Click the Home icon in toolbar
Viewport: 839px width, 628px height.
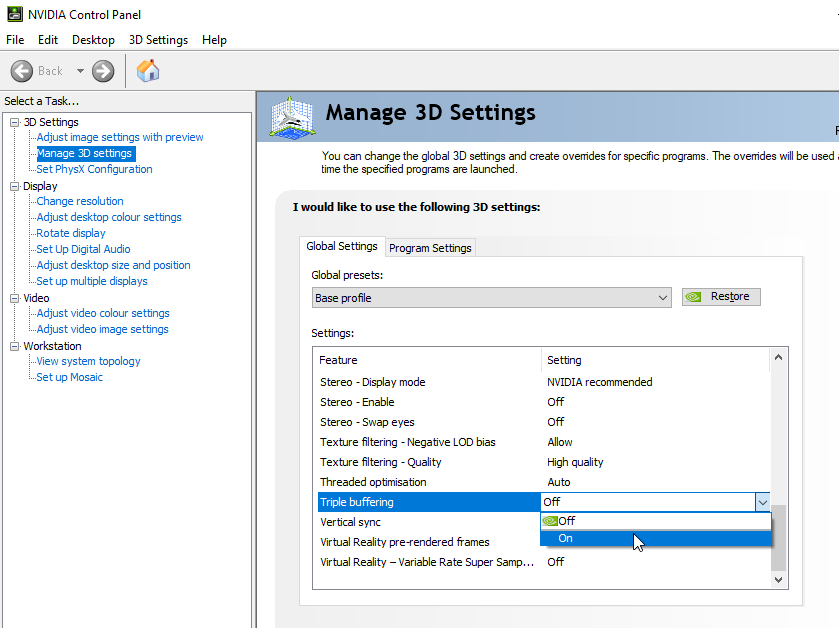148,71
